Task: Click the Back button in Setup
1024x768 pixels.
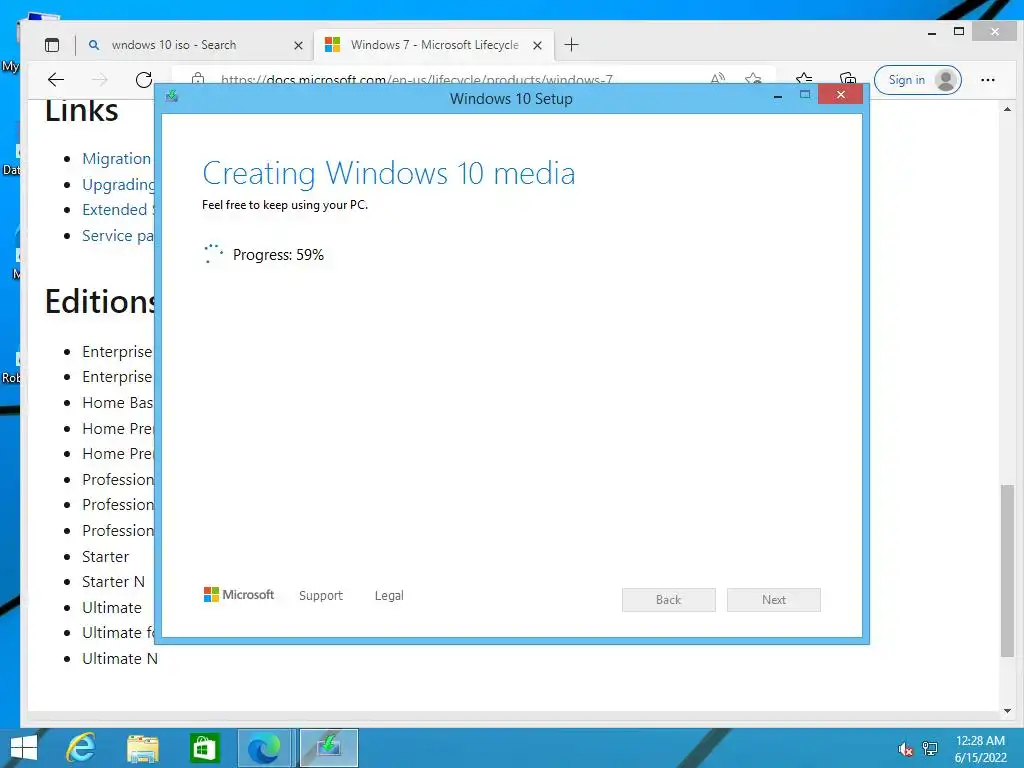Action: 669,600
